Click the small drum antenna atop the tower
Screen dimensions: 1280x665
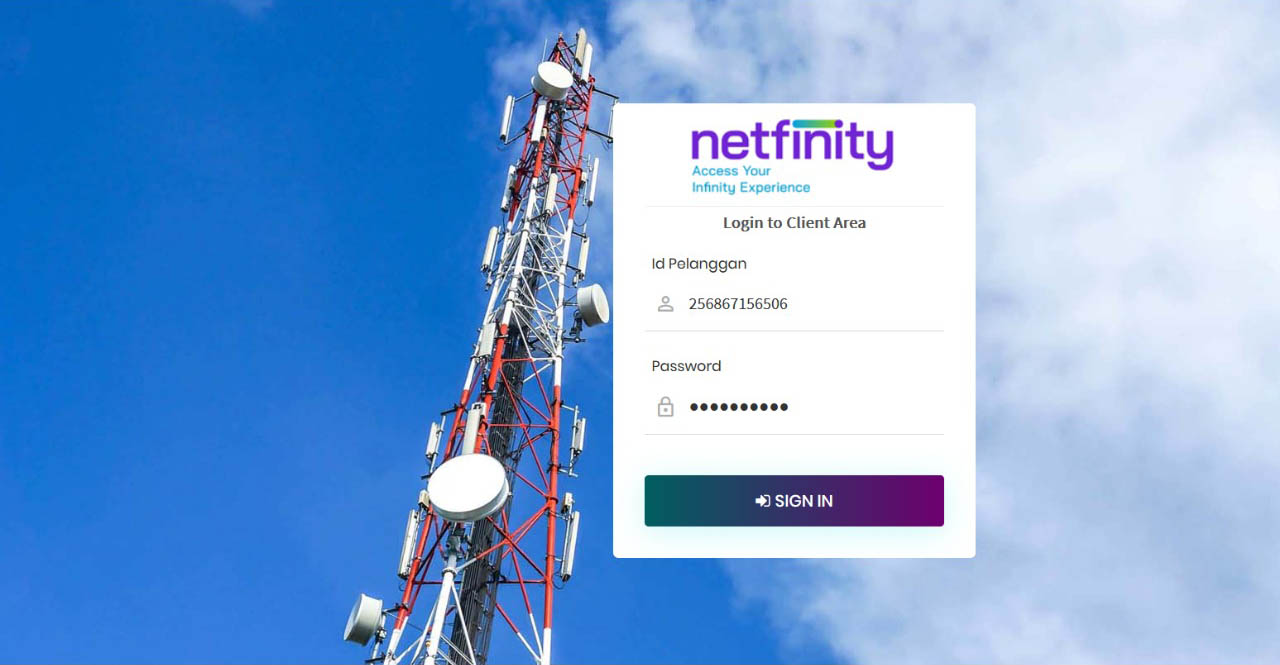pos(552,80)
